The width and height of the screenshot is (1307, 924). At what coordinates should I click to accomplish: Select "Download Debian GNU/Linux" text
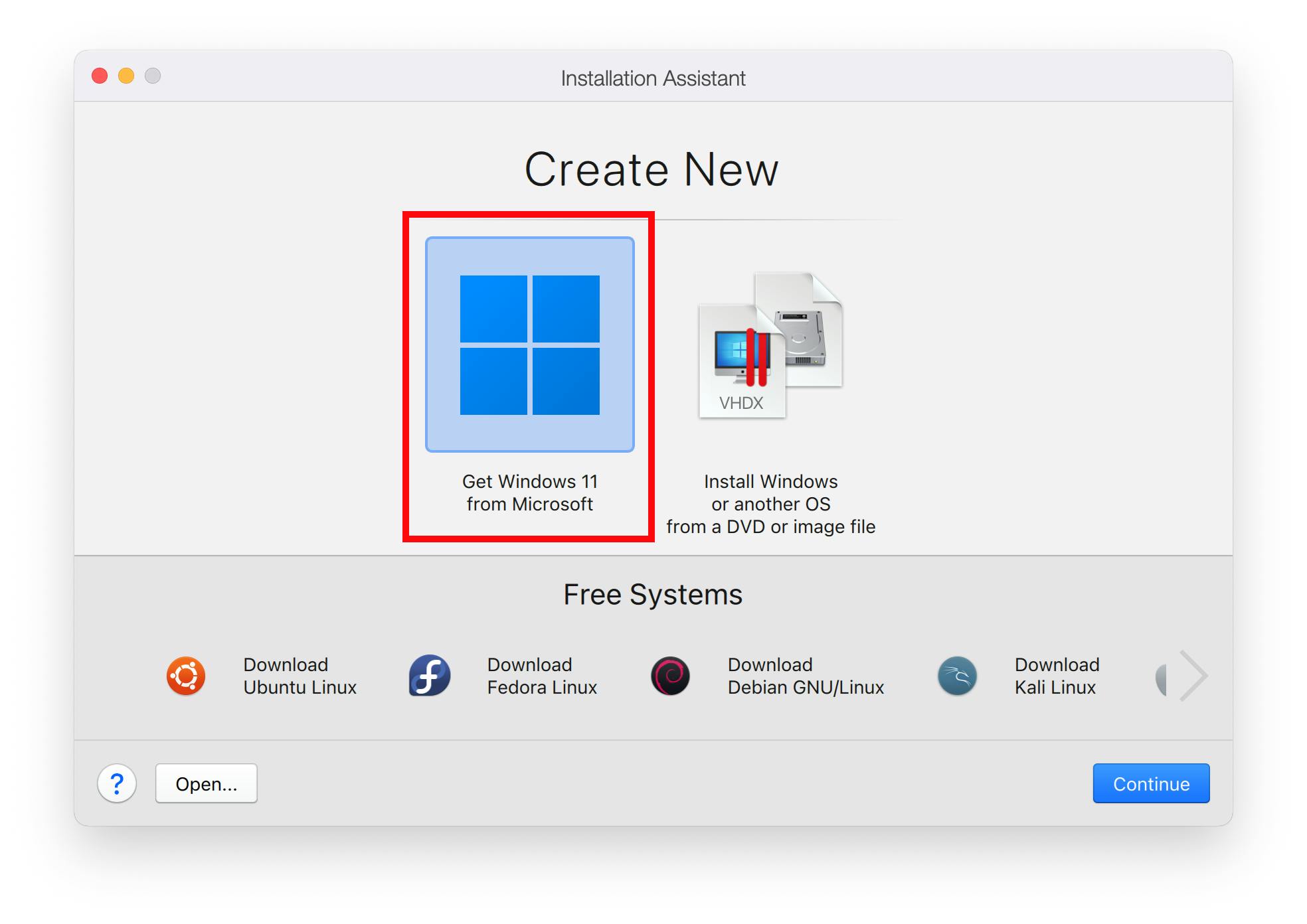pos(806,676)
